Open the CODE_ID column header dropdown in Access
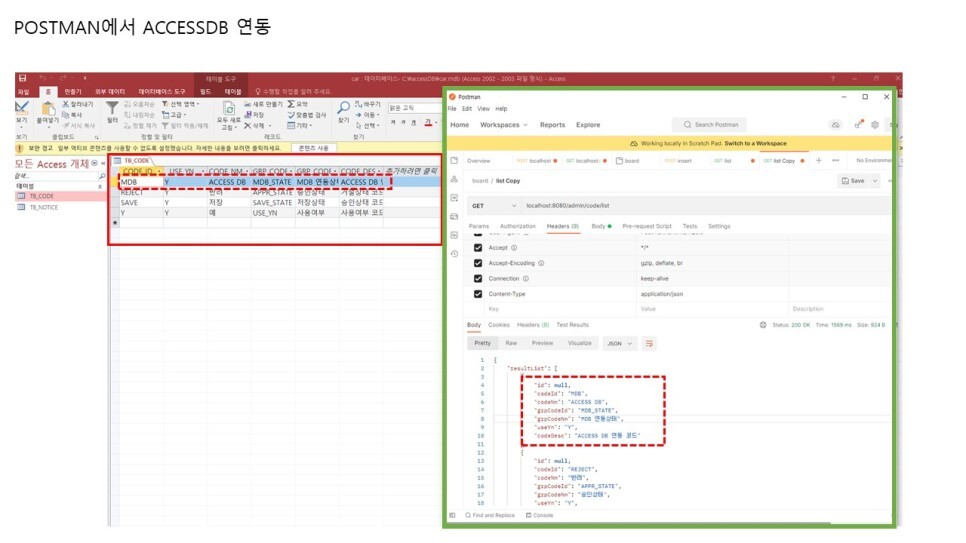The width and height of the screenshot is (966, 543). [x=160, y=171]
